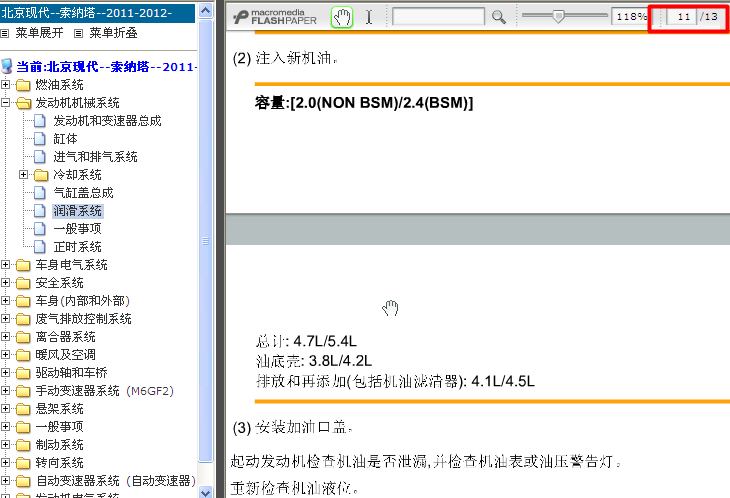Click the current page number field
Image resolution: width=730 pixels, height=498 pixels.
pyautogui.click(x=682, y=17)
